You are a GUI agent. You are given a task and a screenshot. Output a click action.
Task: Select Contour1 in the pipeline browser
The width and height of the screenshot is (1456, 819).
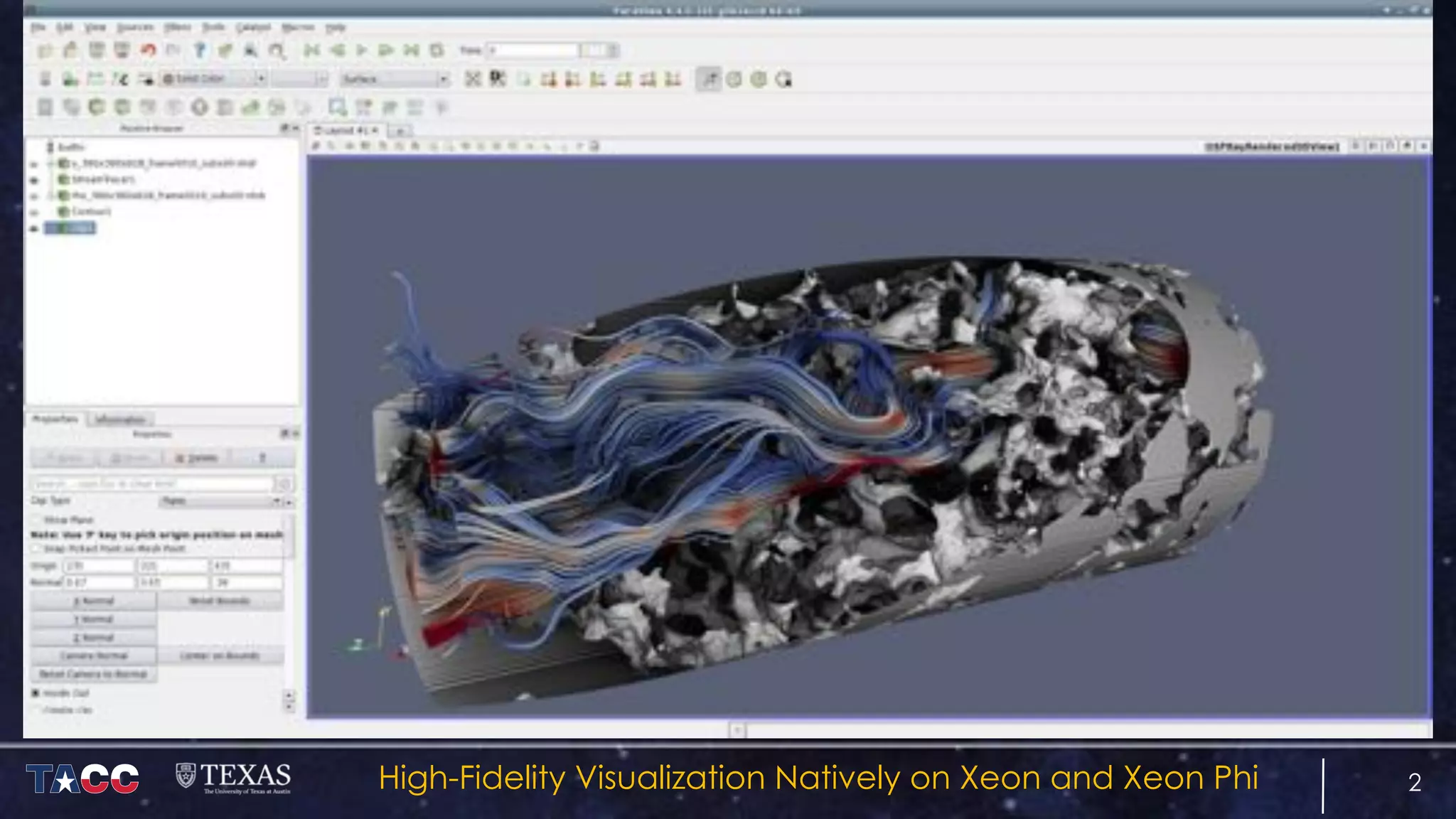(x=90, y=211)
